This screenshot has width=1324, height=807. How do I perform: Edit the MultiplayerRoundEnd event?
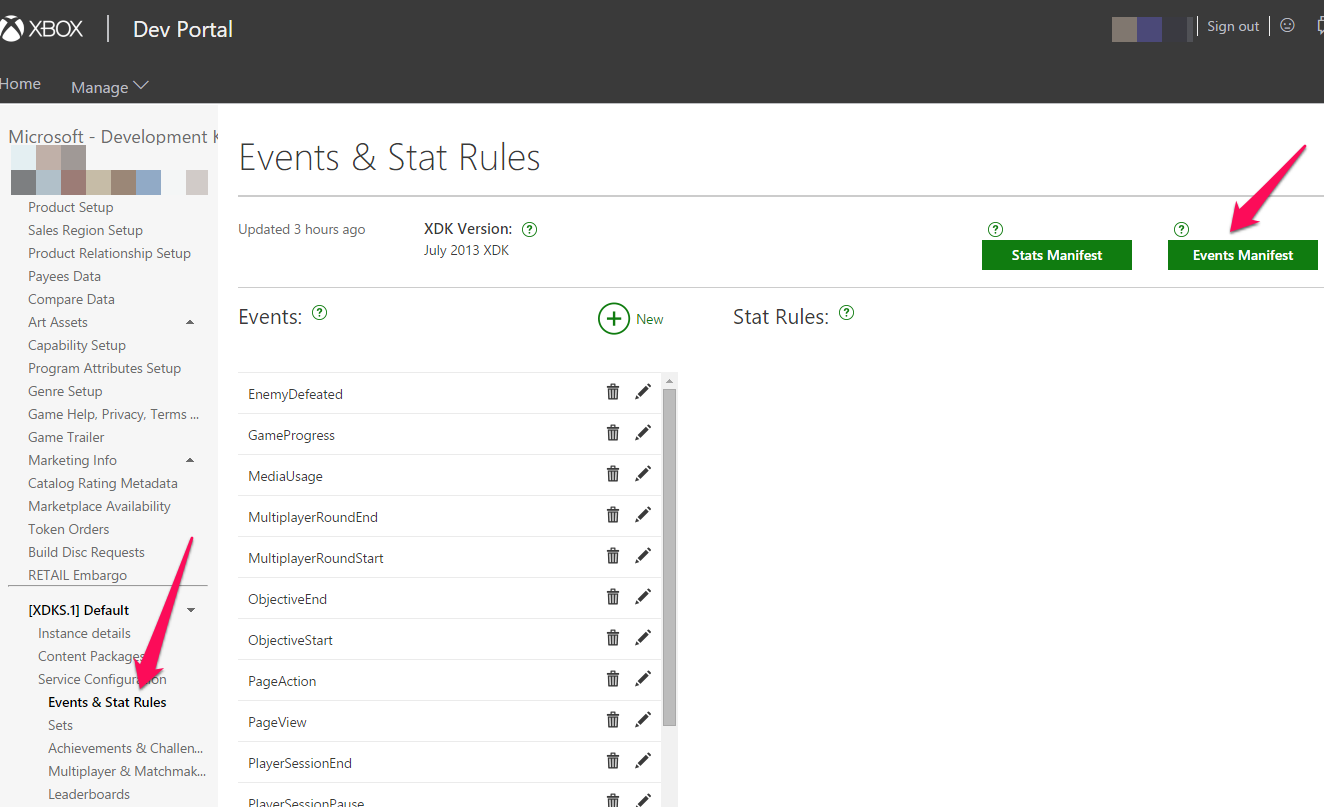[x=643, y=515]
